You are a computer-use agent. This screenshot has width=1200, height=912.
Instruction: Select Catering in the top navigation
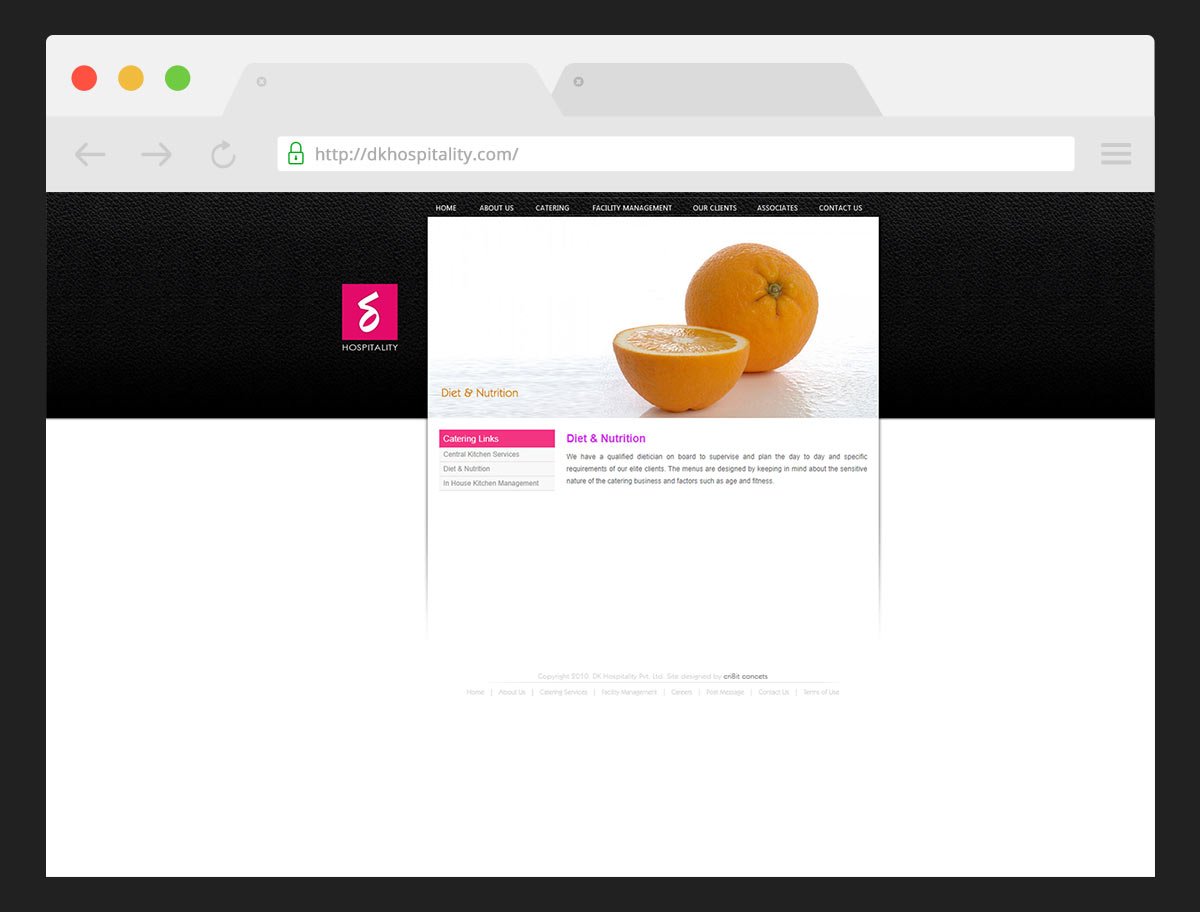pos(552,208)
